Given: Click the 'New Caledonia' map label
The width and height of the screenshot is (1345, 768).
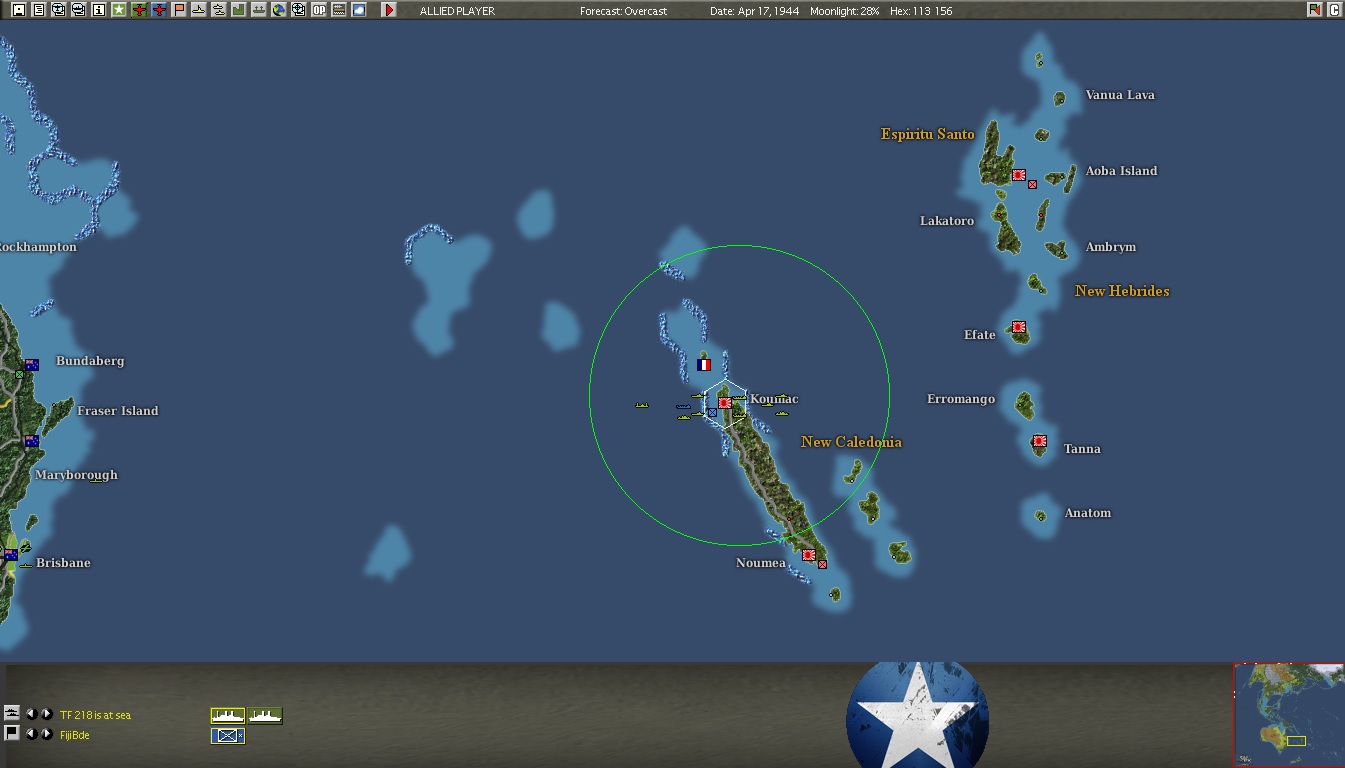Looking at the screenshot, I should point(851,442).
